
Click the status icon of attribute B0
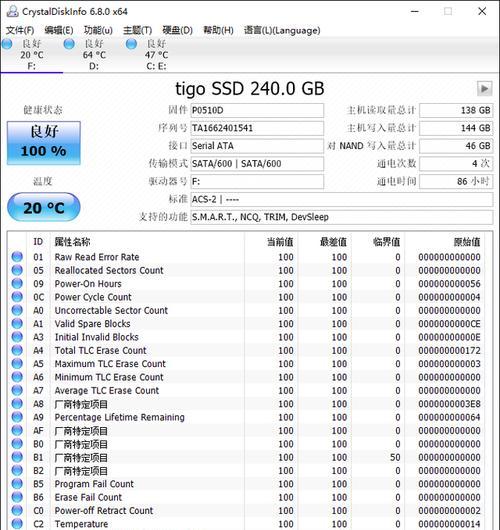pyautogui.click(x=17, y=444)
